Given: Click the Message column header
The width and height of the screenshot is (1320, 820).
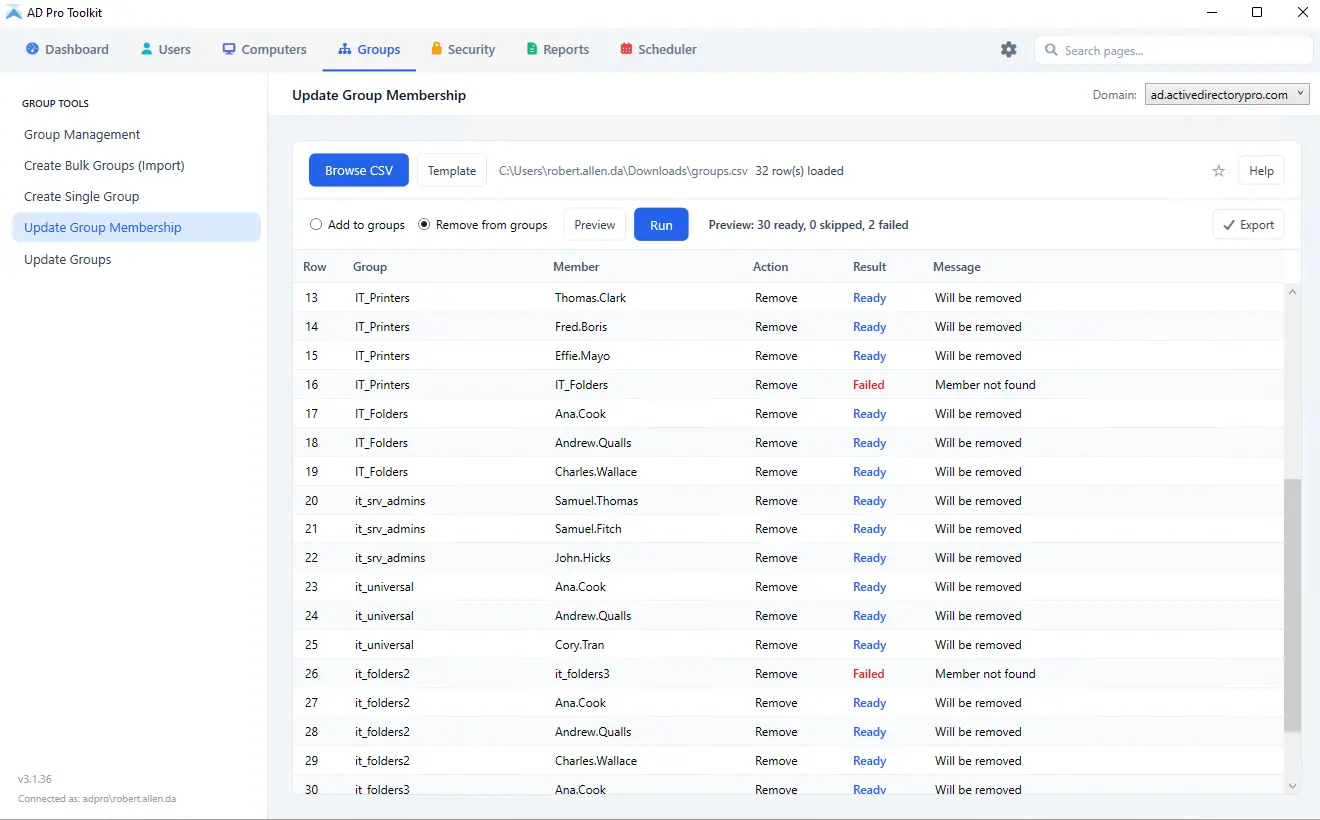Looking at the screenshot, I should click(957, 267).
